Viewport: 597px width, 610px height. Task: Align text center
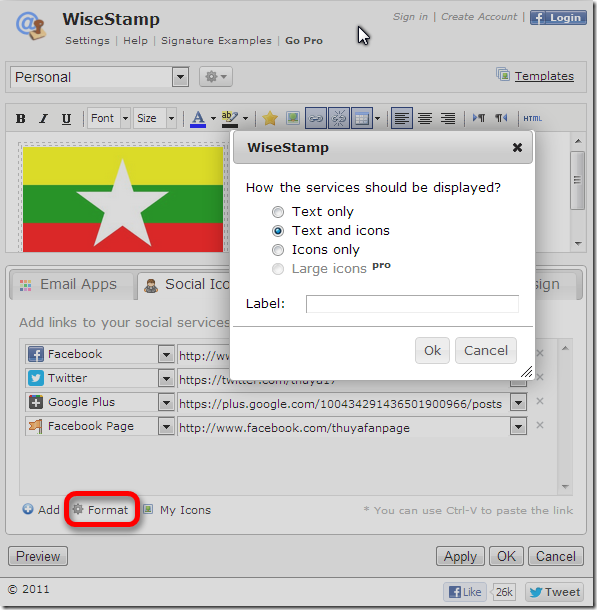[x=425, y=118]
